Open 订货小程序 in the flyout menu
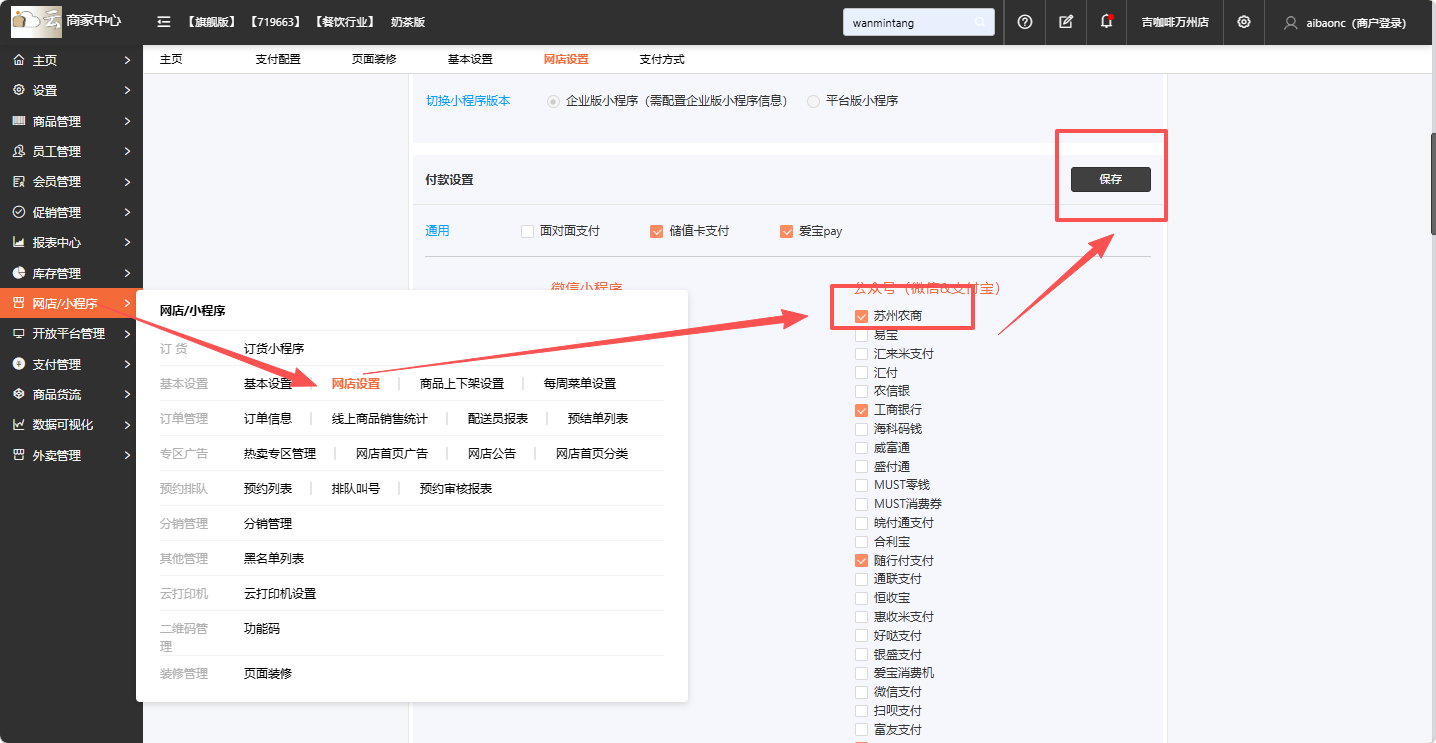This screenshot has height=743, width=1436. click(x=274, y=349)
